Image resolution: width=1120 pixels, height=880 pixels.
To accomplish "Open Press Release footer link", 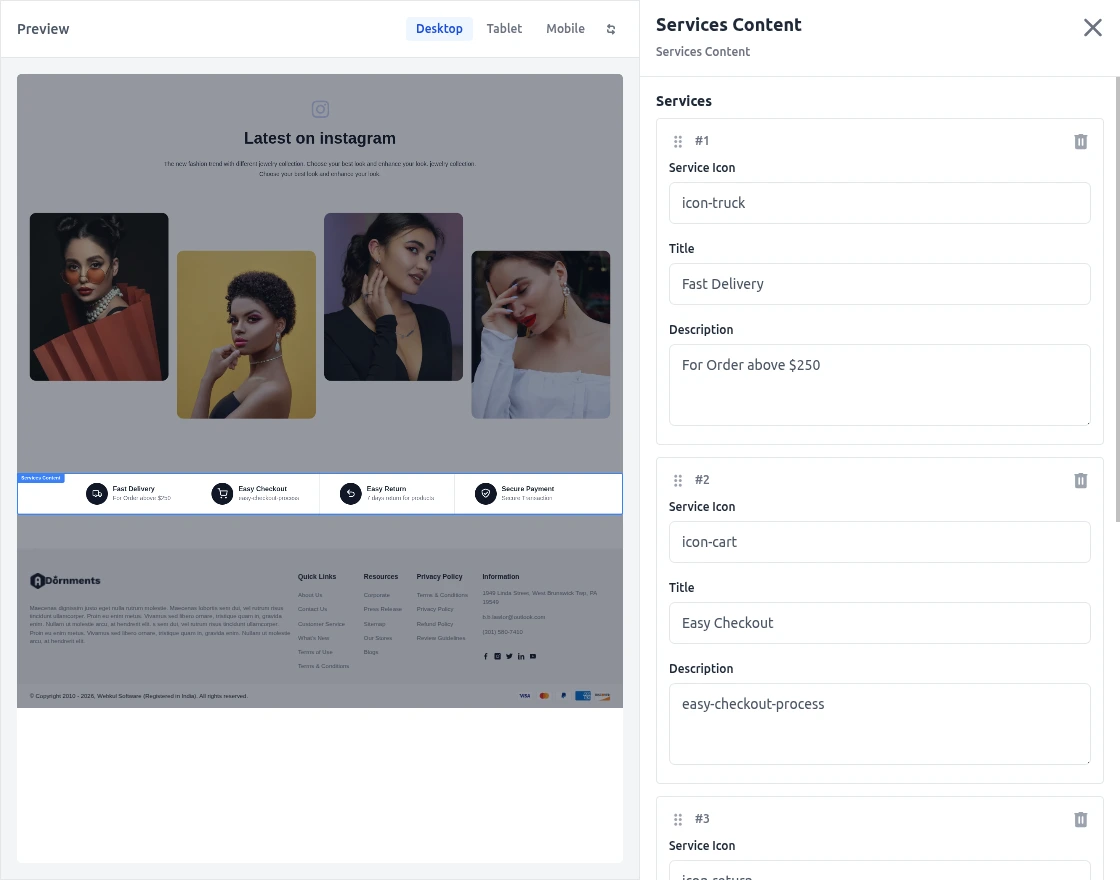I will [383, 609].
